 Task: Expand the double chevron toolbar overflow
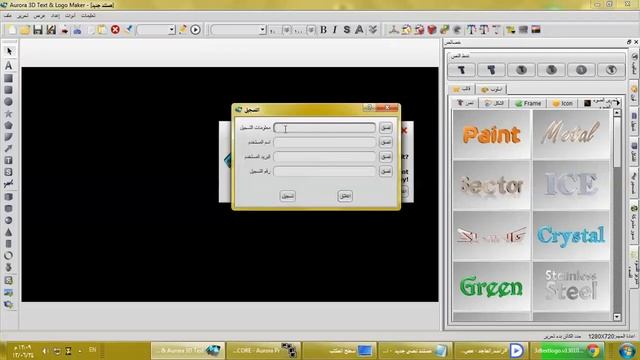(x=373, y=29)
